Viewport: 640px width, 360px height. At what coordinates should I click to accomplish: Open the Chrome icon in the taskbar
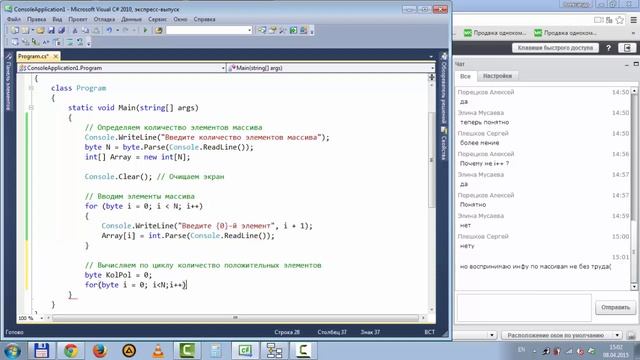[71, 351]
